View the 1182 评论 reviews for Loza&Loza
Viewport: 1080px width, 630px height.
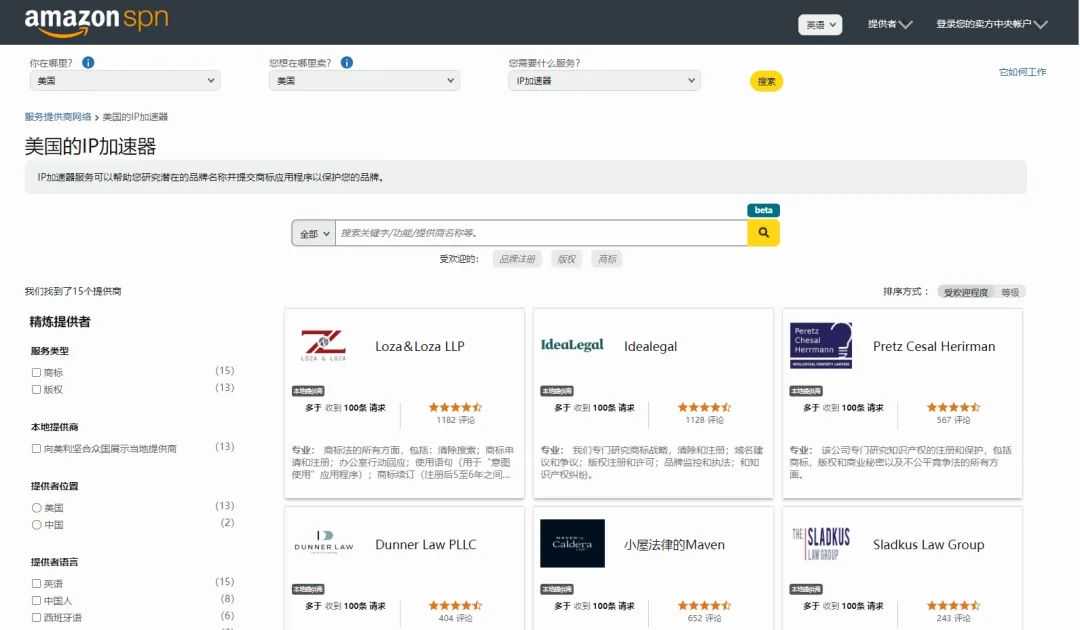(455, 420)
